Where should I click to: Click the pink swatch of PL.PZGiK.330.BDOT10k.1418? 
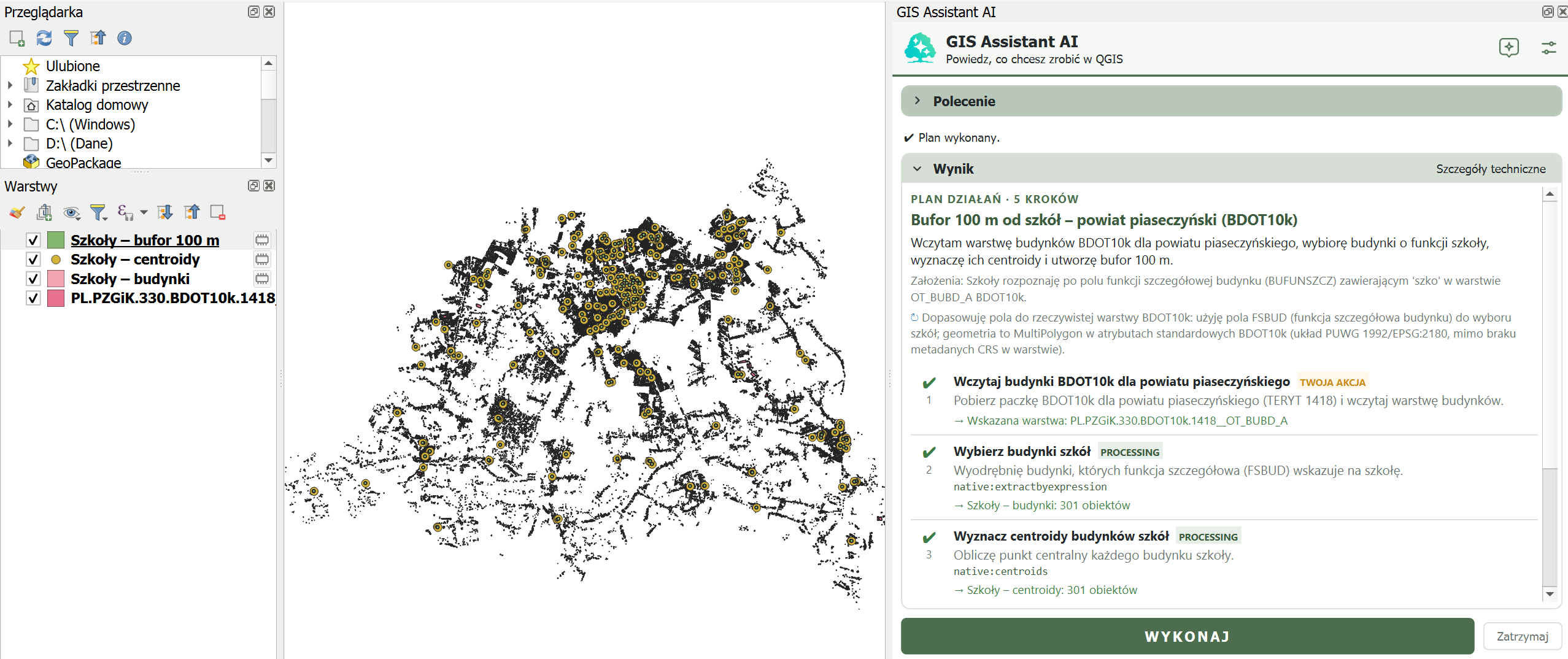coord(56,298)
